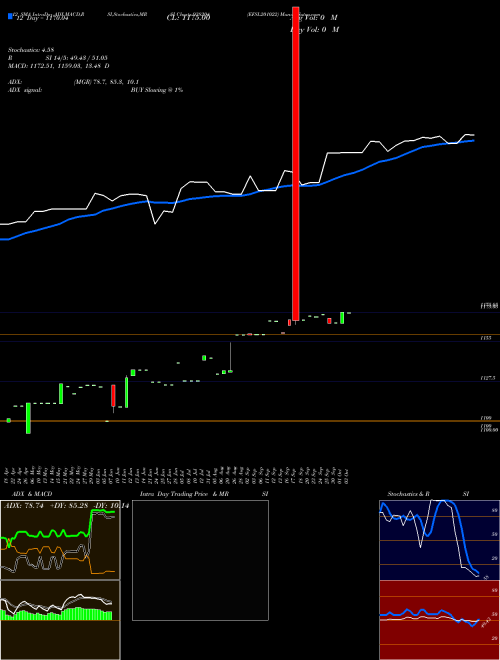The width and height of the screenshot is (500, 660).
Task: Click the '1155' price axis label
Action: [x=486, y=338]
